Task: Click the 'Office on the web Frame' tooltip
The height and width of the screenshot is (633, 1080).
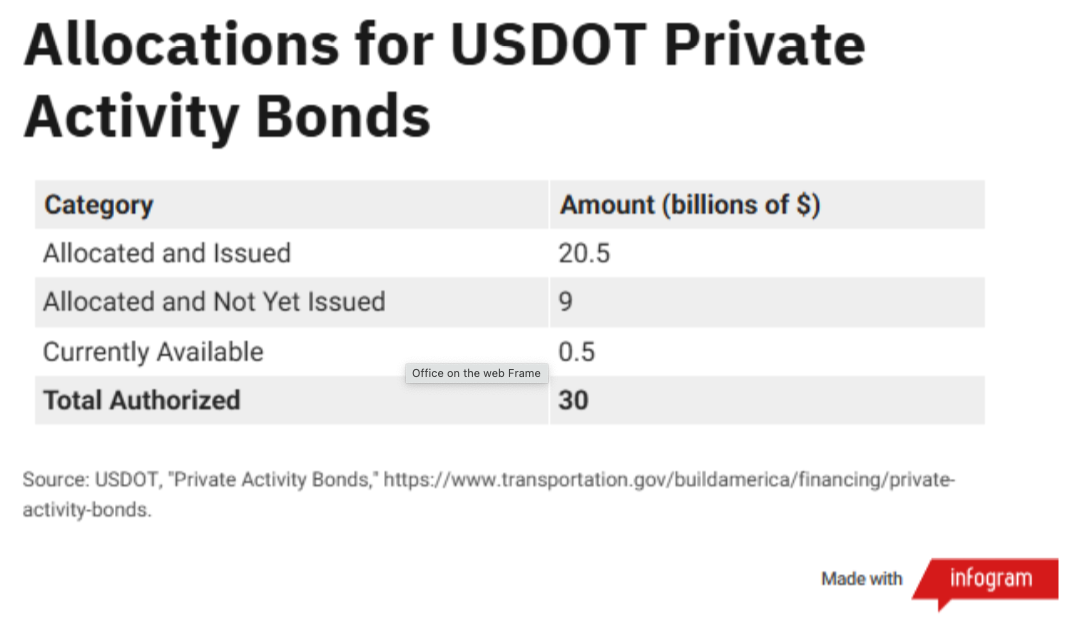Action: click(476, 373)
